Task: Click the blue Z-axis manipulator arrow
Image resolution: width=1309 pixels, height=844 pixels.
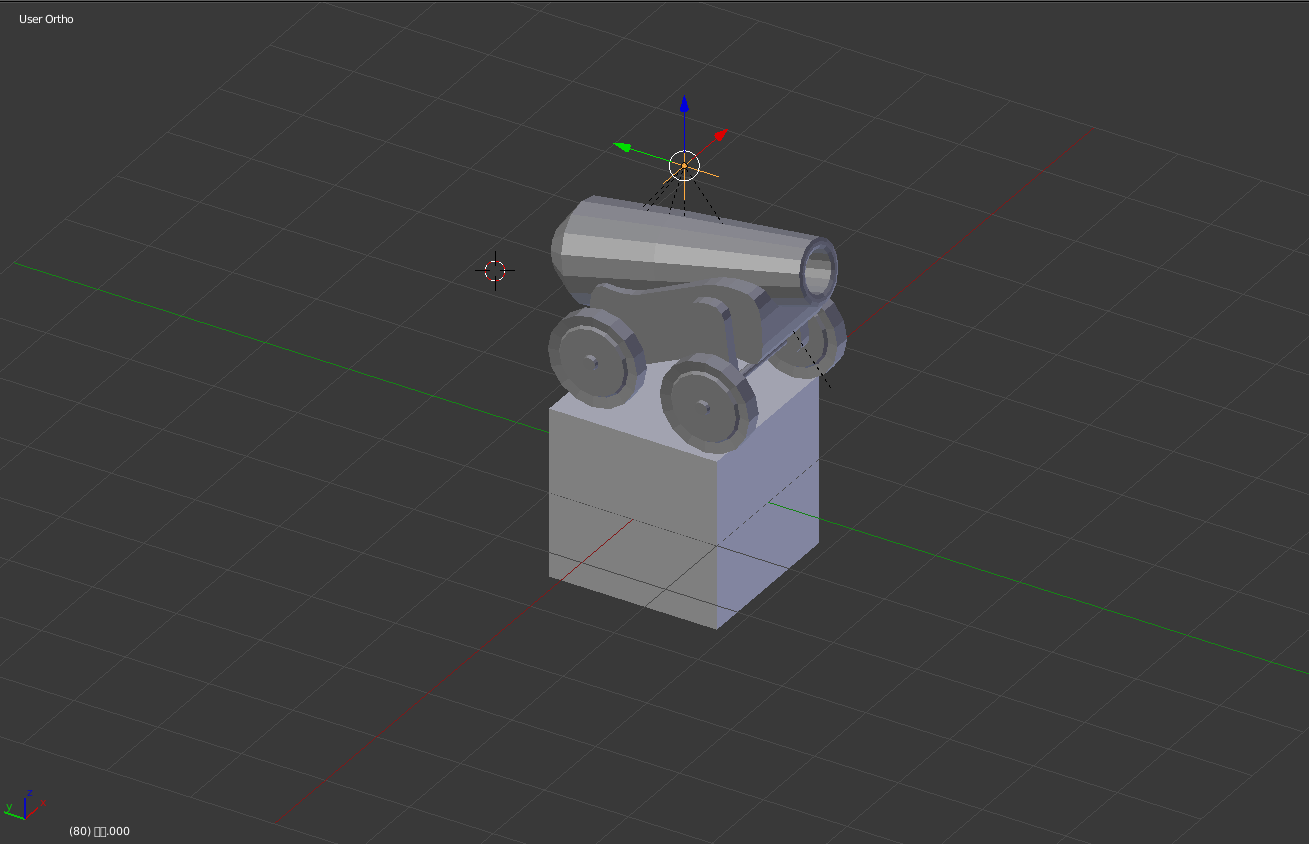Action: pos(684,105)
